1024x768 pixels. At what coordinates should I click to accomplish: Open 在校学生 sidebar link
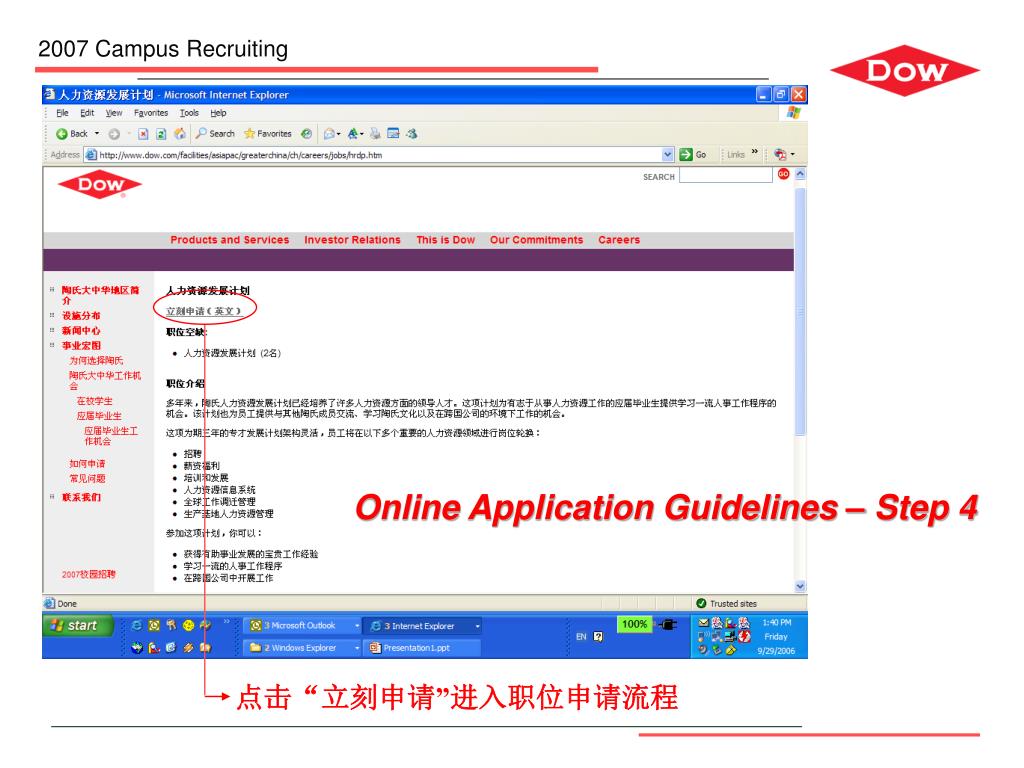(94, 401)
